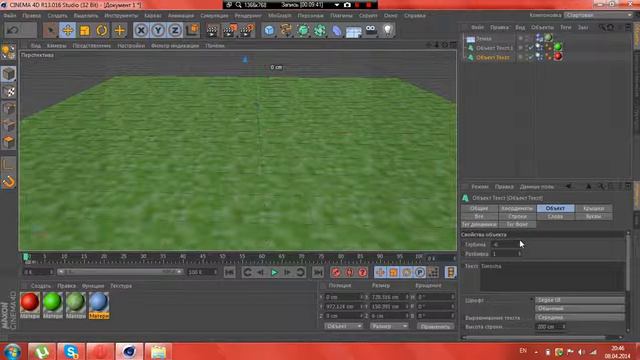Add a camera object from toolbar
Screen dimensions: 640x360
pos(371,30)
